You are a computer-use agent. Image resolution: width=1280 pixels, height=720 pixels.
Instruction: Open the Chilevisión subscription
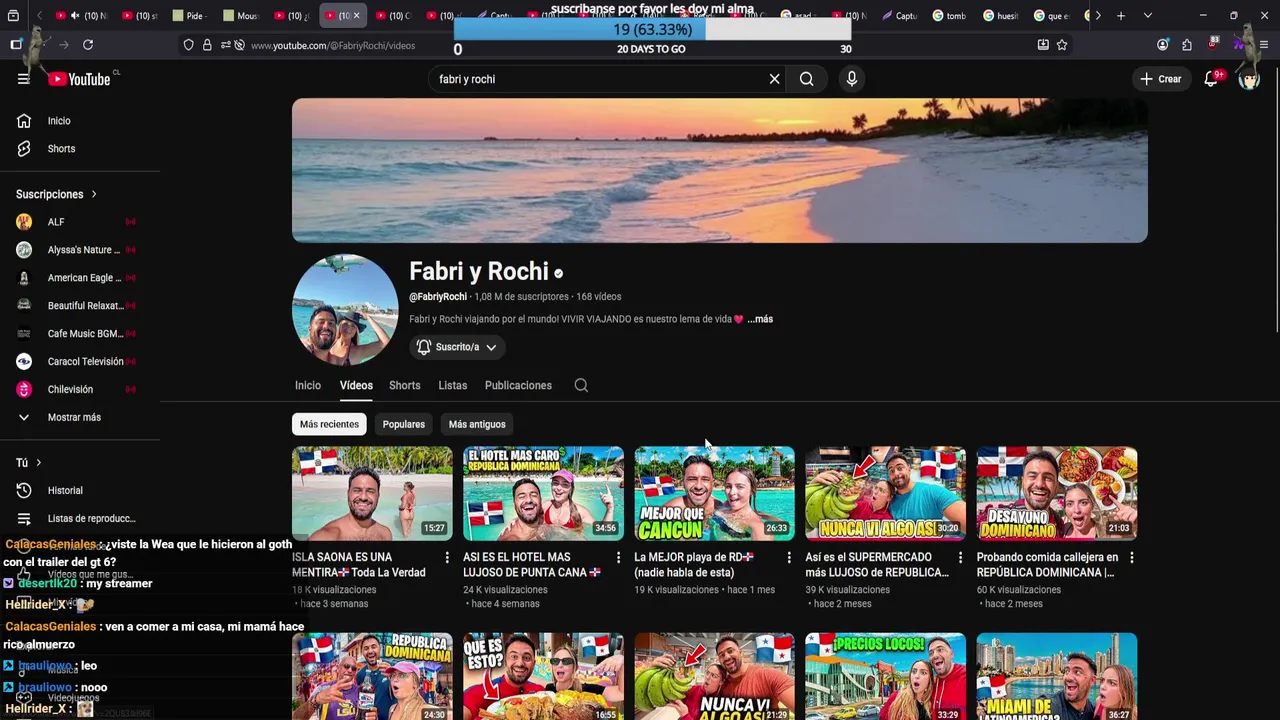(x=79, y=390)
